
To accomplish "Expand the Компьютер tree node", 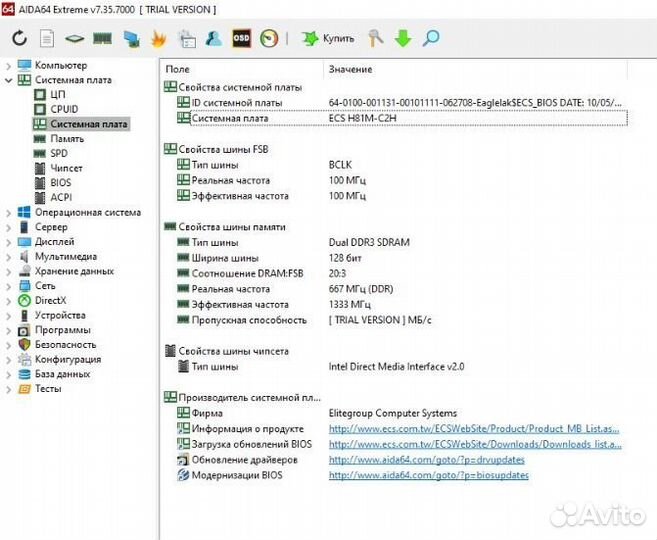I will click(8, 66).
